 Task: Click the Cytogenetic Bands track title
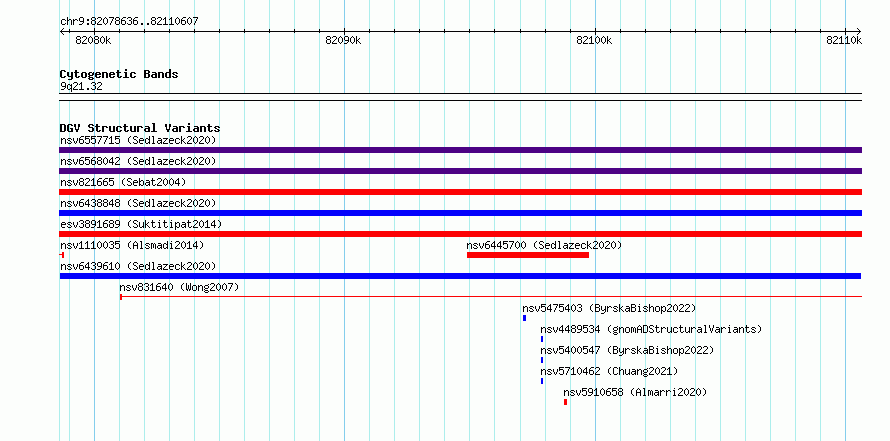click(119, 74)
